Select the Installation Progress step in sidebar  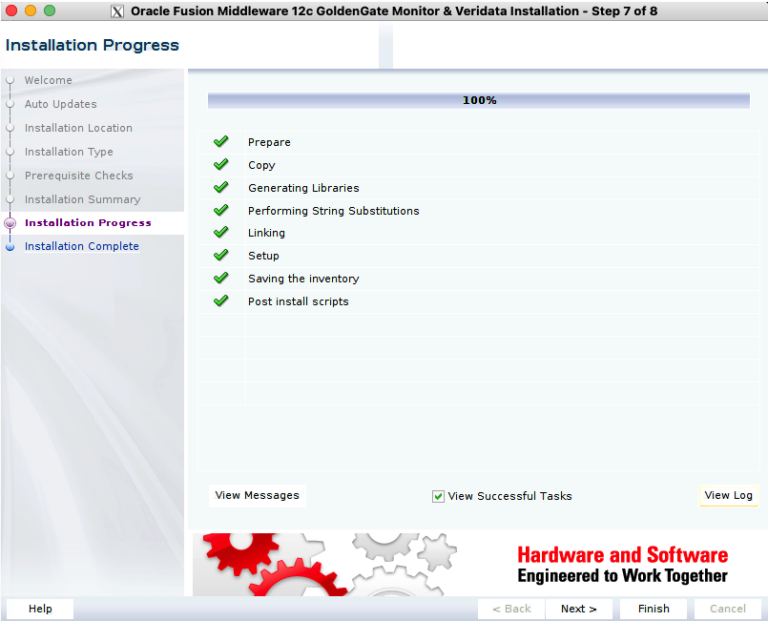88,223
